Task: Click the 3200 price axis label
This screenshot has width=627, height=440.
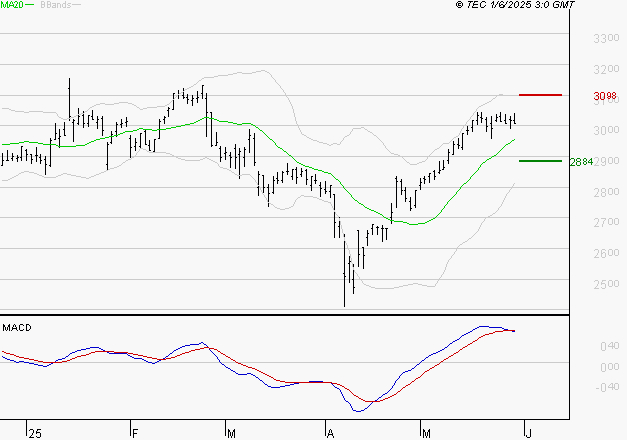Action: click(x=606, y=70)
